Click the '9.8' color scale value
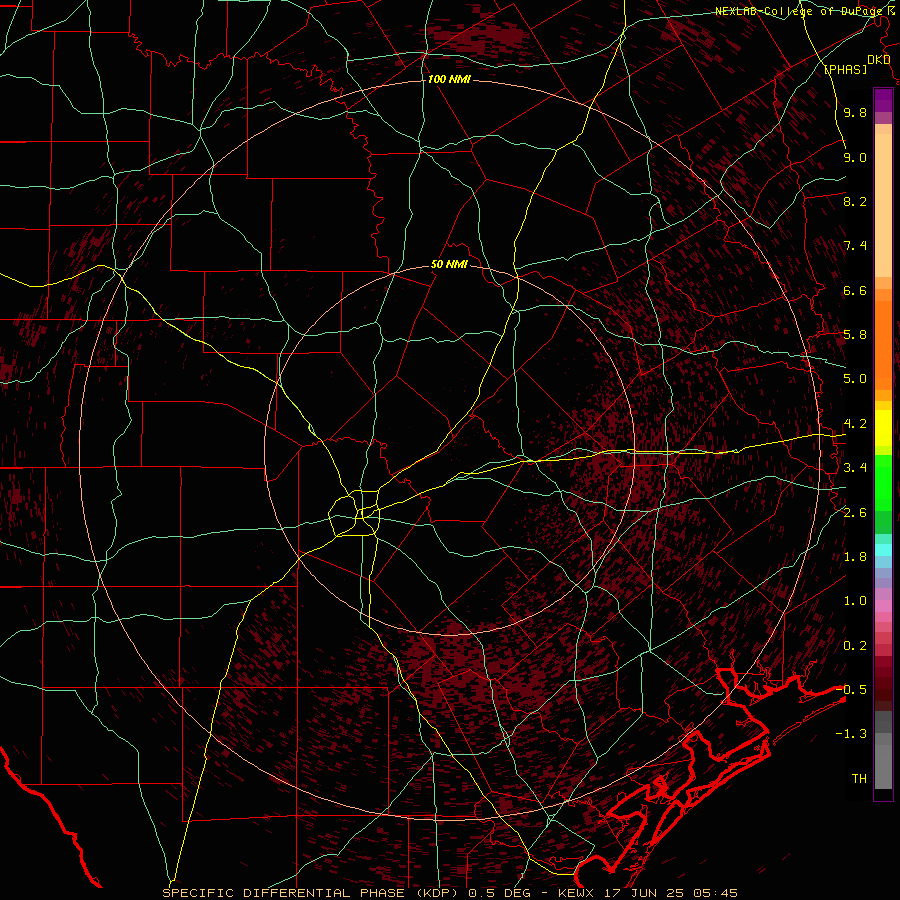The width and height of the screenshot is (900, 900). [855, 112]
